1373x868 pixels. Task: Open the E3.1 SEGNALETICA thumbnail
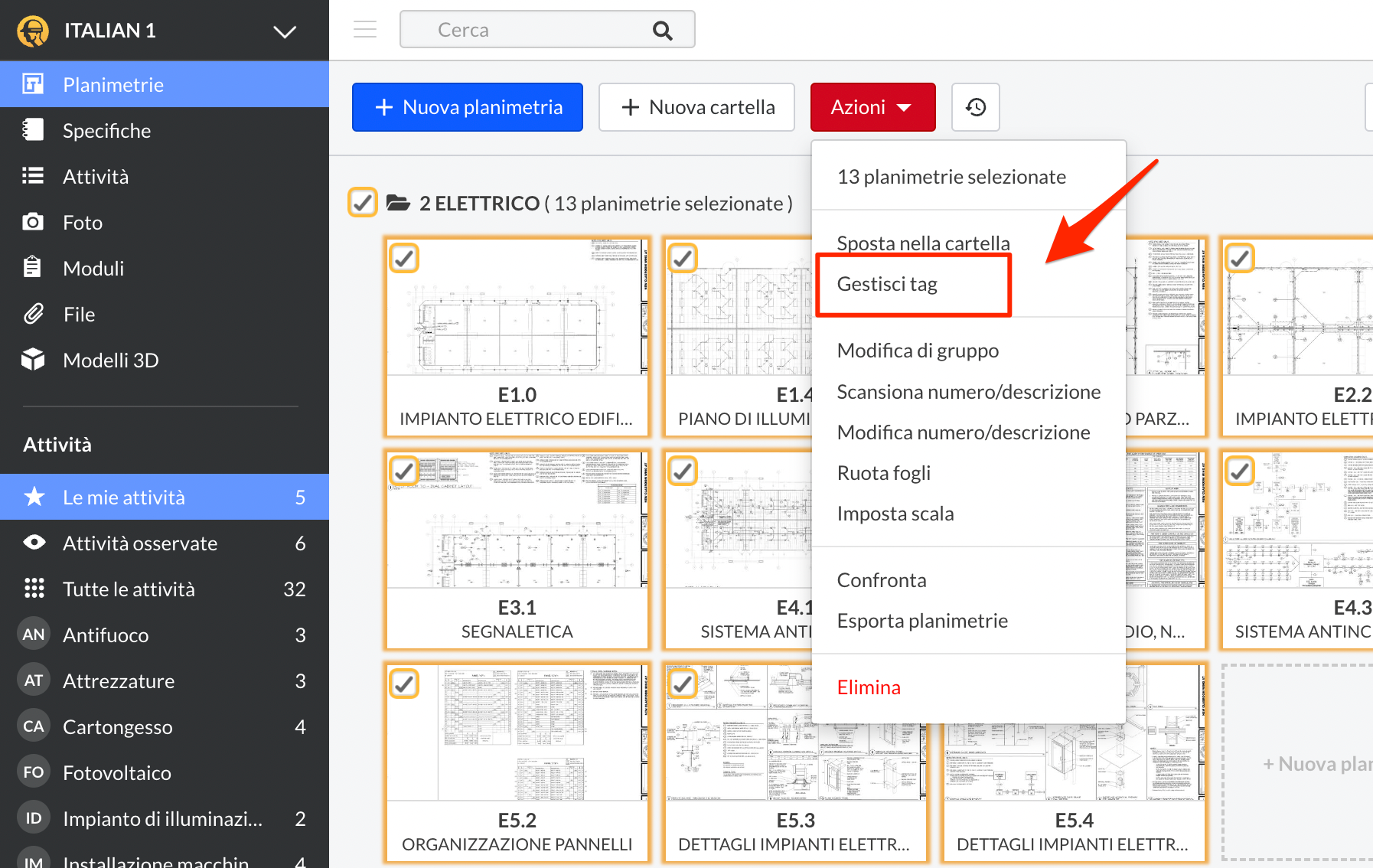pos(517,528)
